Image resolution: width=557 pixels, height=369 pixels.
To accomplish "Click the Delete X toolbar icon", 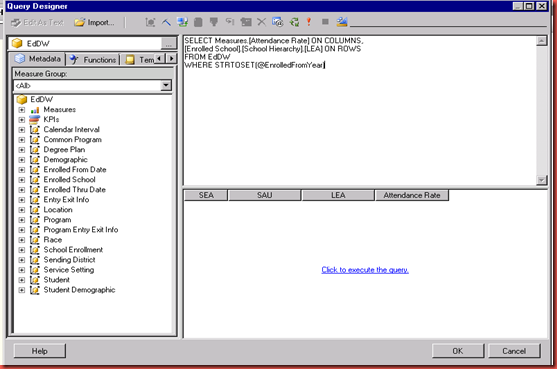I will tap(261, 22).
